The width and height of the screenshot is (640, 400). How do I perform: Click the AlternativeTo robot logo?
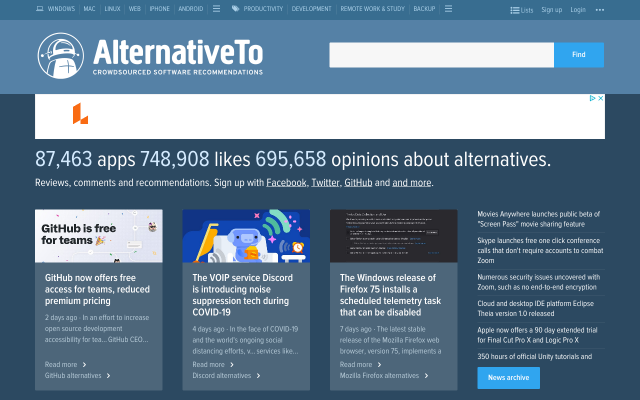pyautogui.click(x=61, y=56)
